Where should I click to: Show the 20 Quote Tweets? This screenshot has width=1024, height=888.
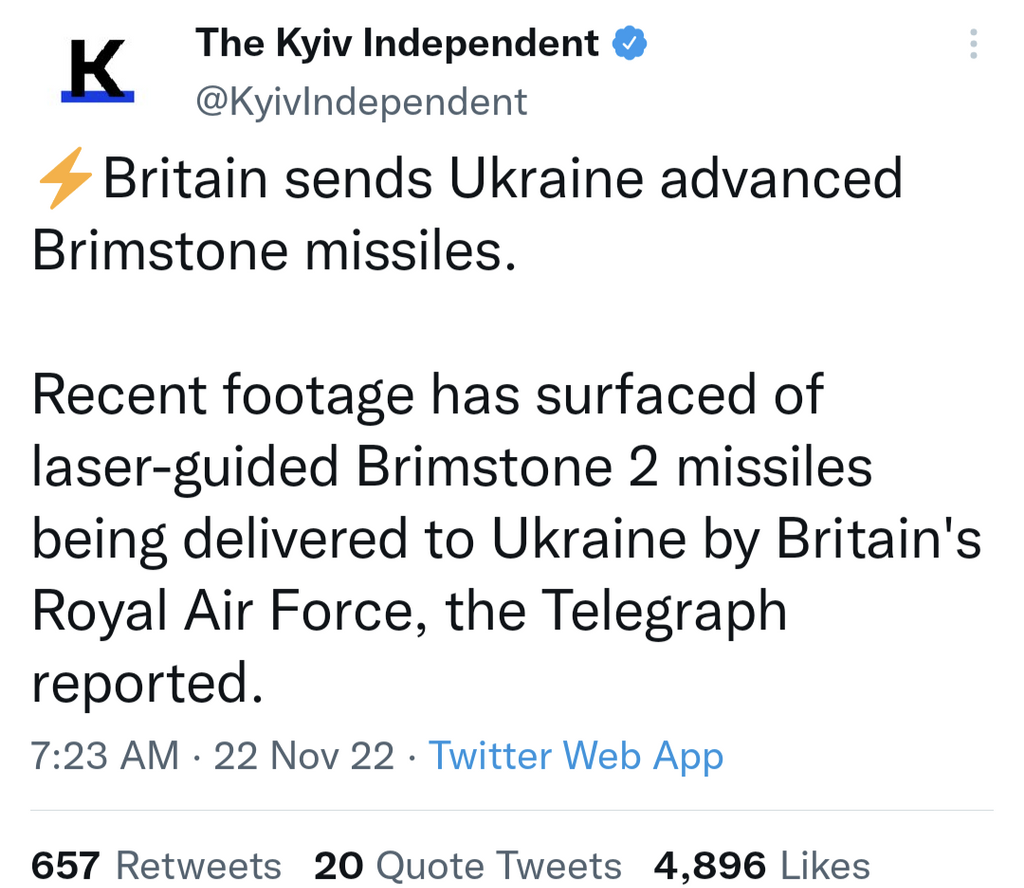click(467, 865)
